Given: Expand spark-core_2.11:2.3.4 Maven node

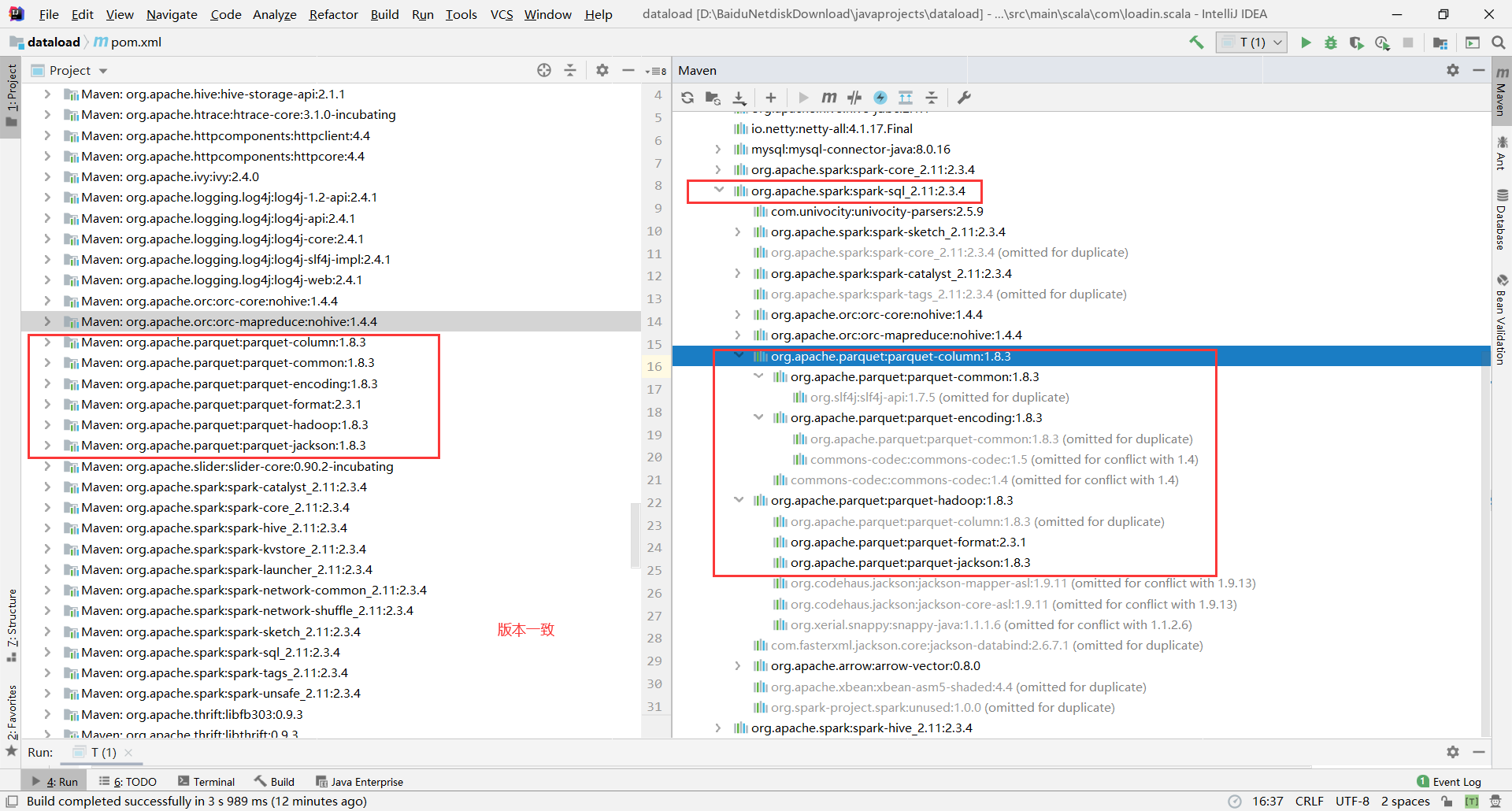Looking at the screenshot, I should click(718, 169).
